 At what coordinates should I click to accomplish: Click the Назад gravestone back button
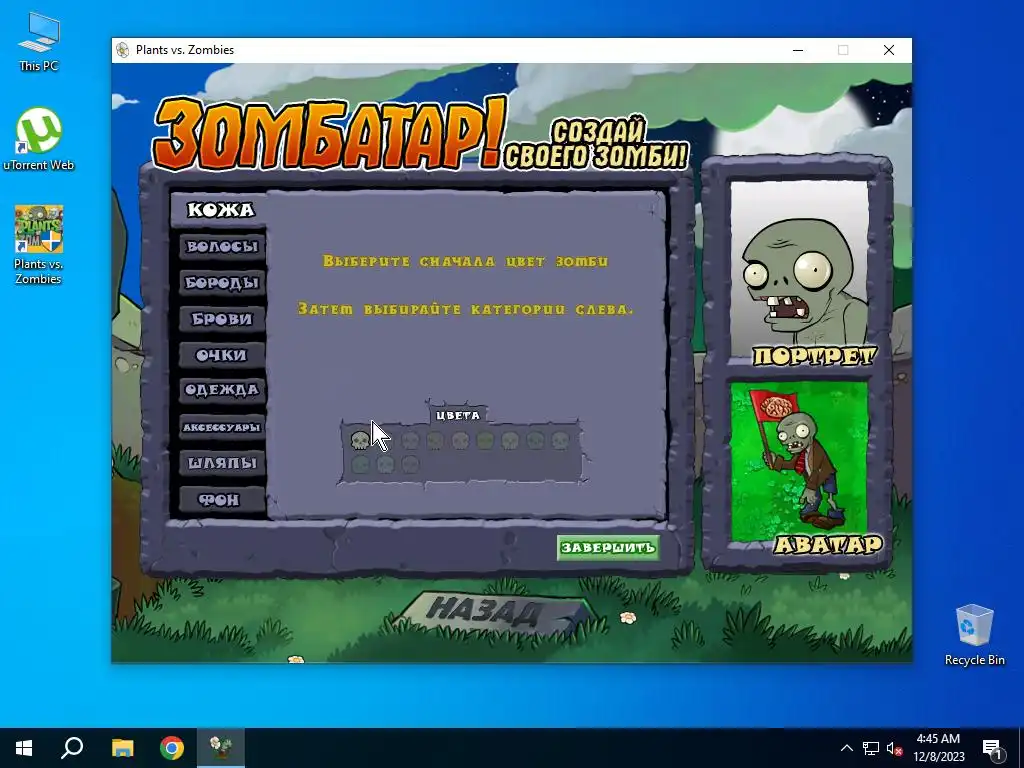tap(487, 613)
